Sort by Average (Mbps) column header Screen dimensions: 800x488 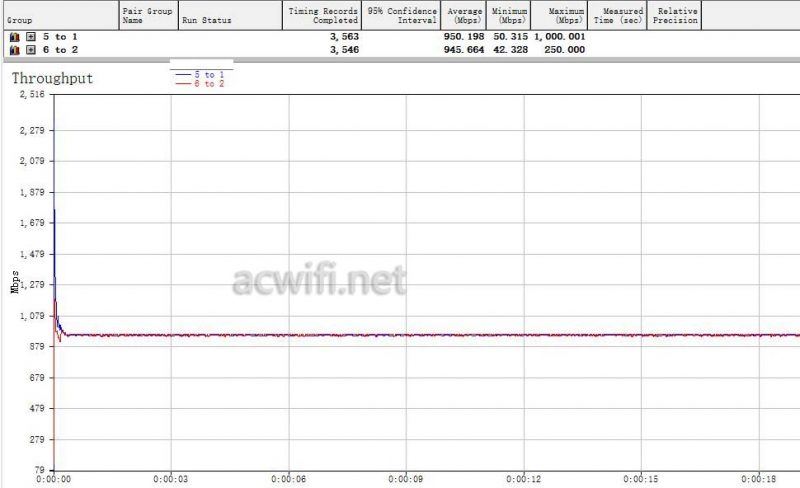[464, 15]
